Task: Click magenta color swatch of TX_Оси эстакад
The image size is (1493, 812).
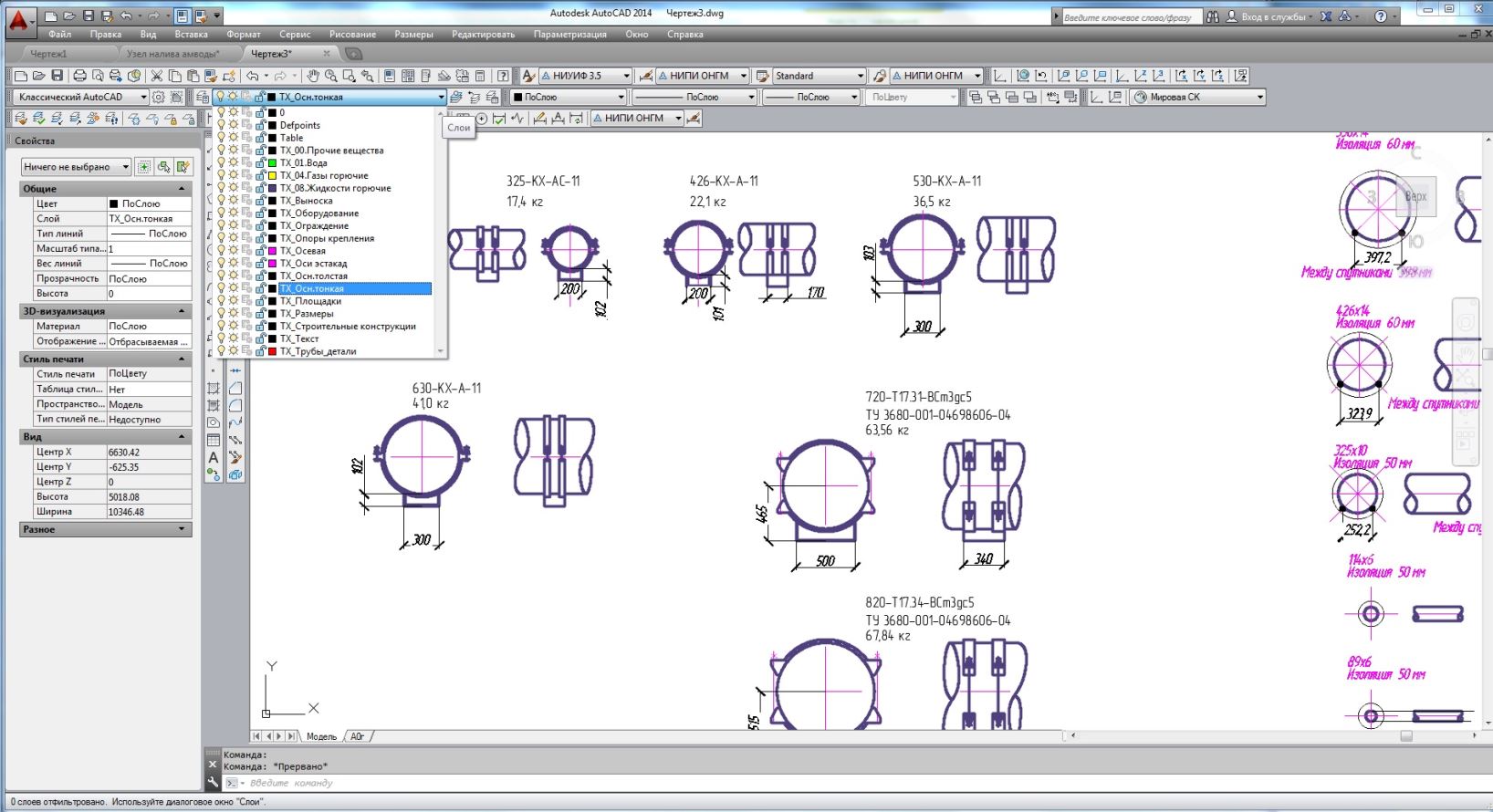Action: click(273, 264)
